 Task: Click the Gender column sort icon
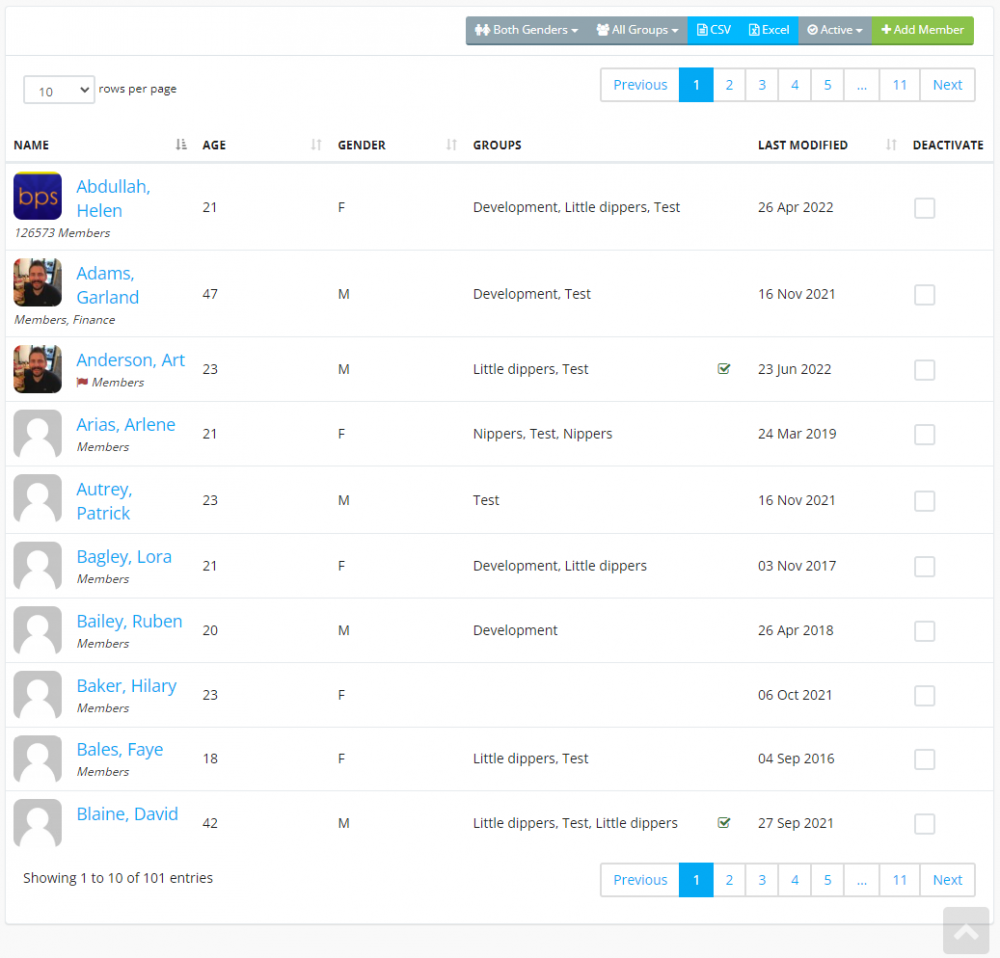[x=451, y=145]
